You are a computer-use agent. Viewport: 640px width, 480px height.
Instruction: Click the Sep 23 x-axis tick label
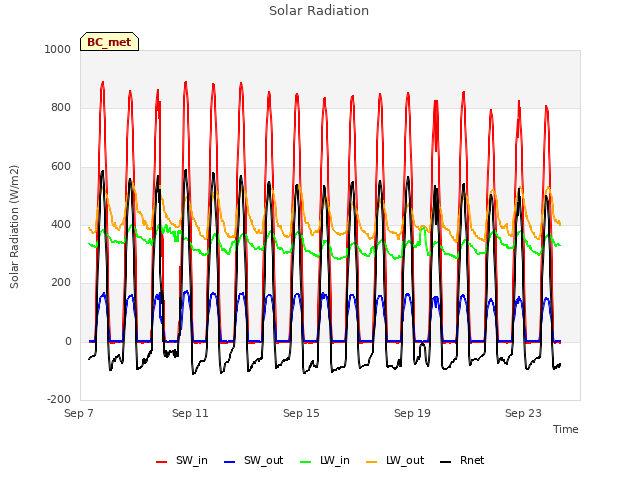click(523, 413)
